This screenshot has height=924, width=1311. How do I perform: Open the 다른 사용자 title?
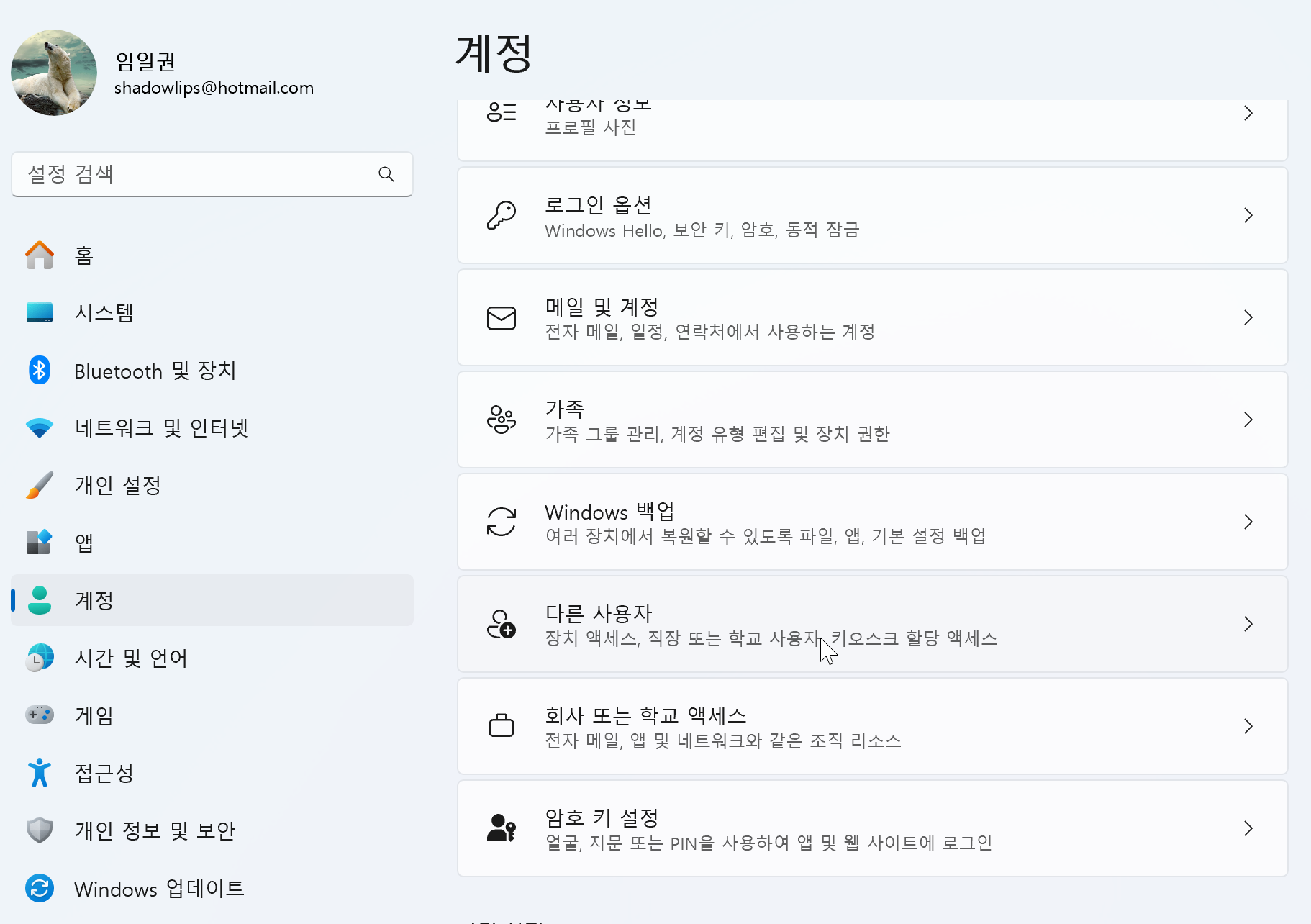(599, 614)
